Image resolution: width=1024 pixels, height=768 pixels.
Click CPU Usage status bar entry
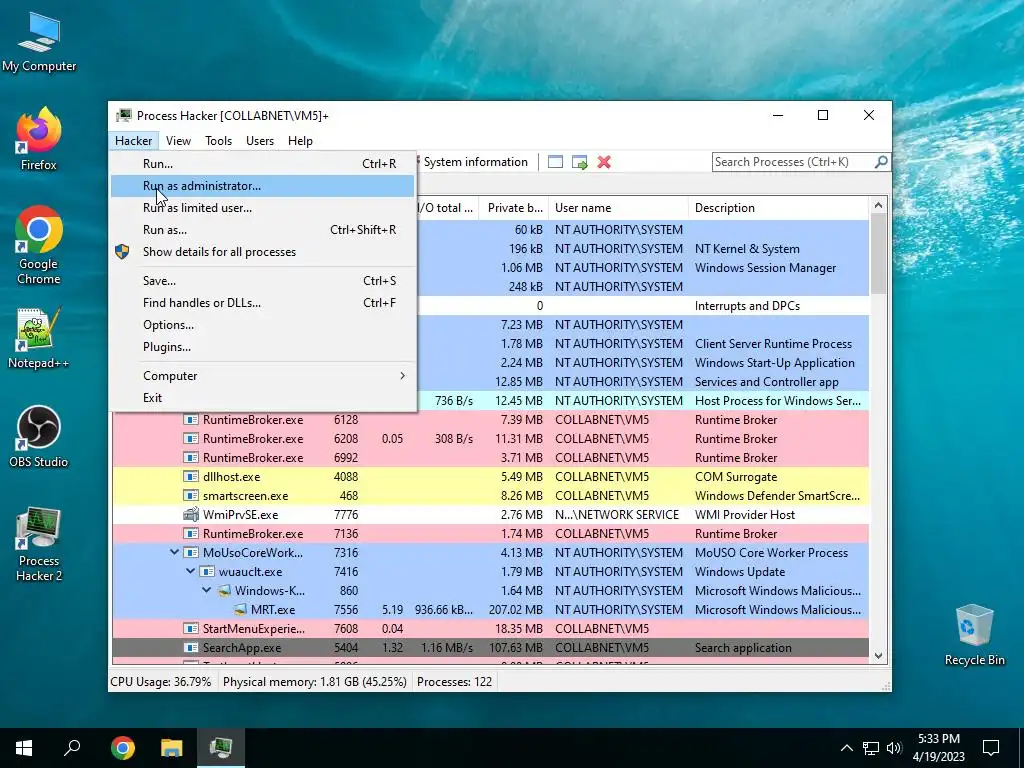pyautogui.click(x=161, y=682)
